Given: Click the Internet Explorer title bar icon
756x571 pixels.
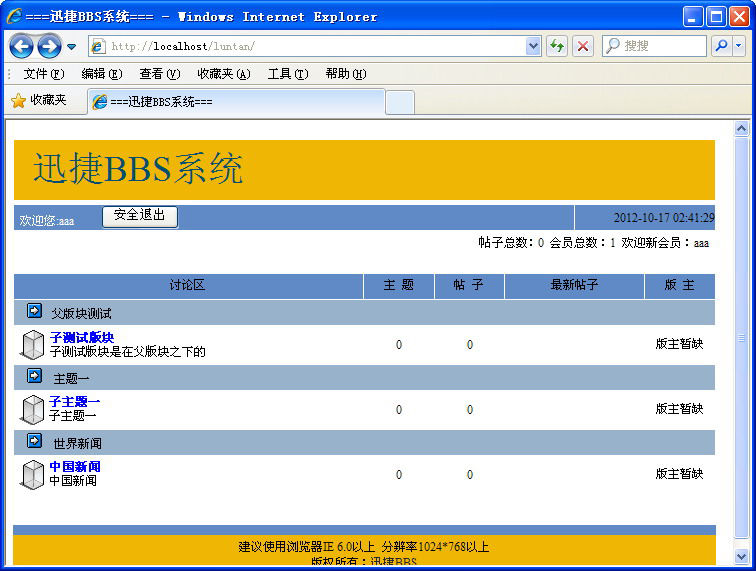Looking at the screenshot, I should click(14, 16).
